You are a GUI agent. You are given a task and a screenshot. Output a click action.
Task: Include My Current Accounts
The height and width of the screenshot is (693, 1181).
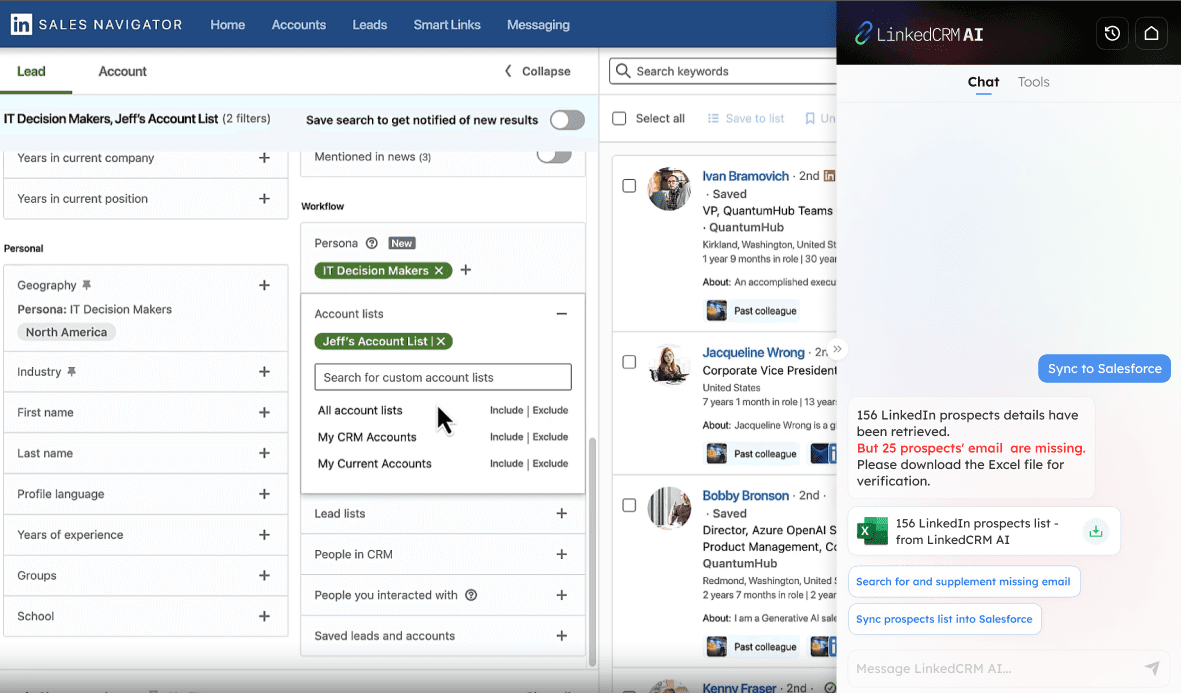[x=506, y=463]
